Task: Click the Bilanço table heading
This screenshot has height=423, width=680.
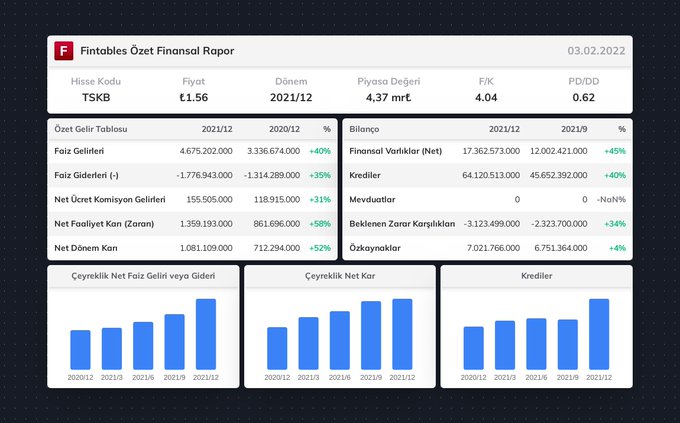Action: (364, 129)
